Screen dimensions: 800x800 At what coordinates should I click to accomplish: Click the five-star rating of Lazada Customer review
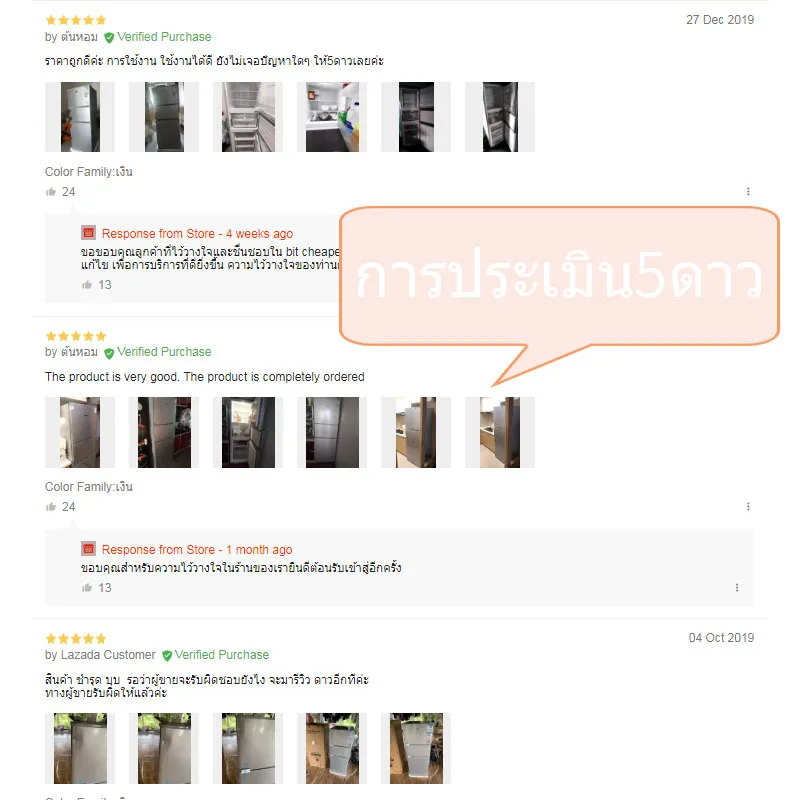click(76, 639)
